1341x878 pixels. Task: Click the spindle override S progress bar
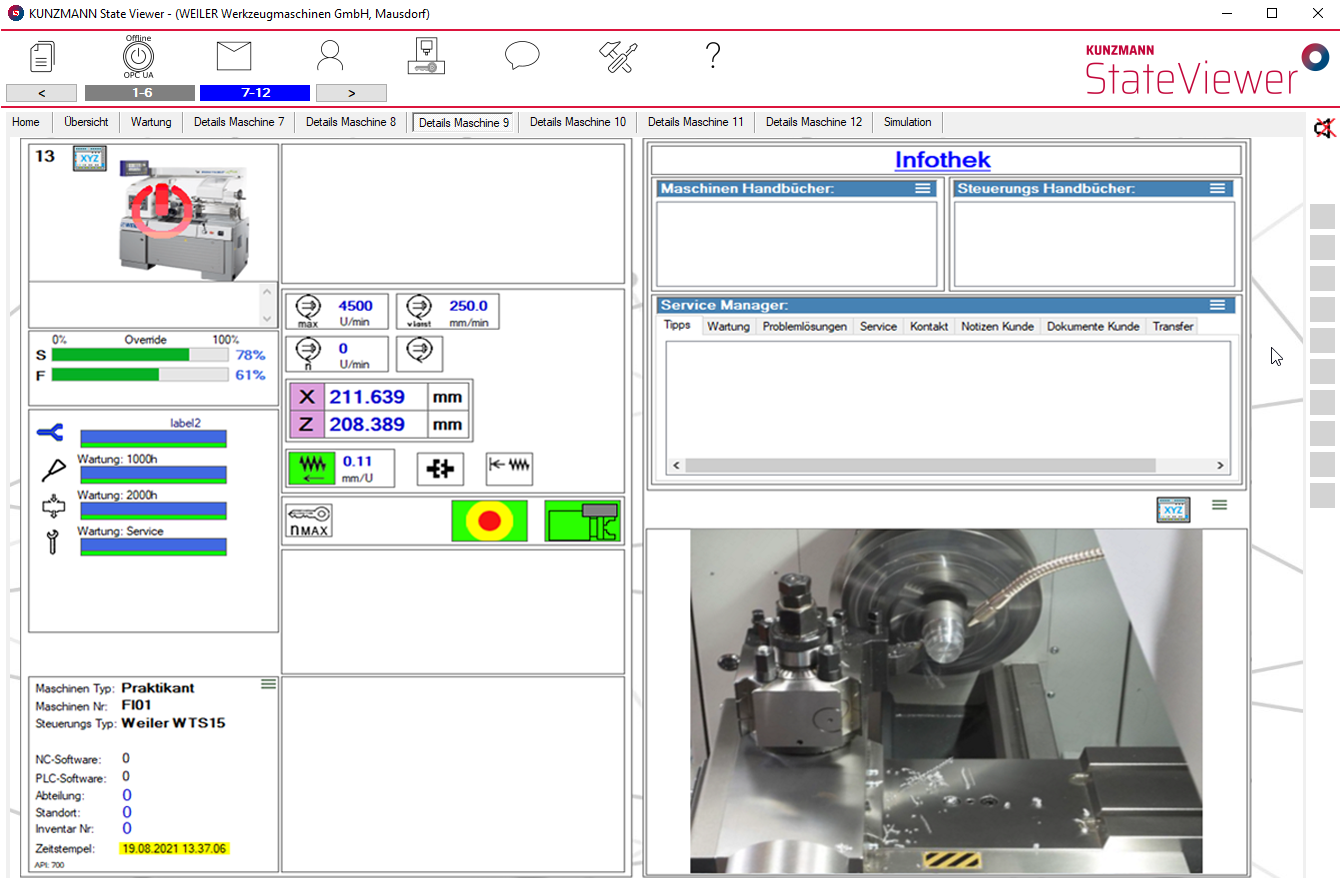(139, 355)
